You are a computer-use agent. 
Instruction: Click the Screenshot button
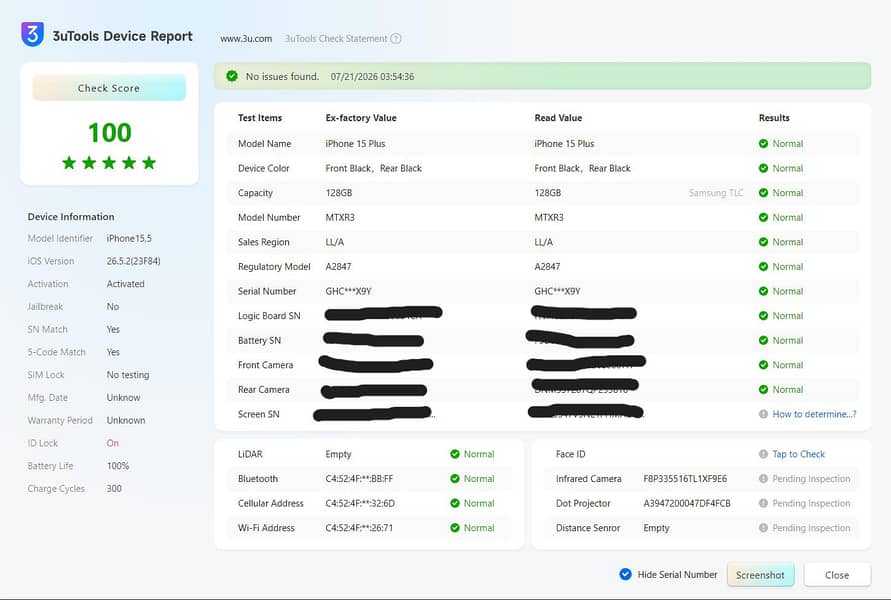click(x=760, y=575)
